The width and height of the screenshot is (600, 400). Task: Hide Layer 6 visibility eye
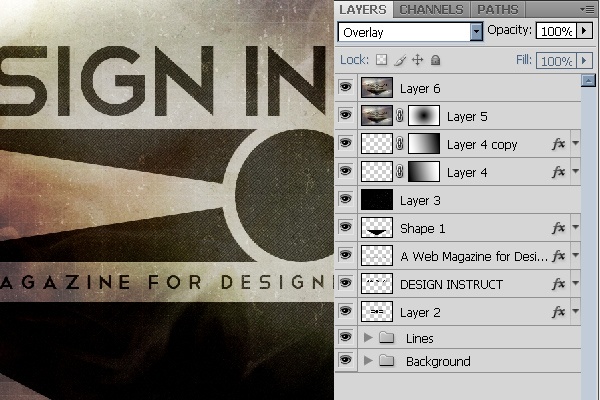coord(346,87)
